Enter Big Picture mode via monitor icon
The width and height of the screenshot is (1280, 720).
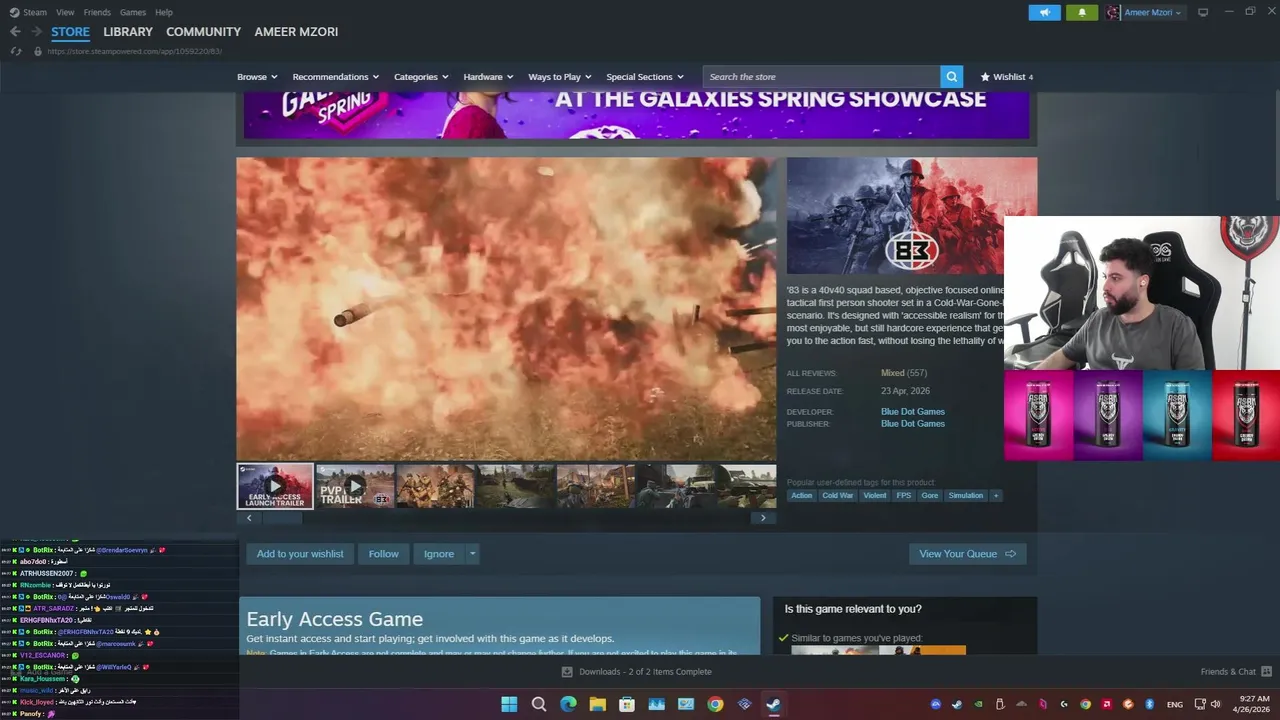pos(1203,12)
